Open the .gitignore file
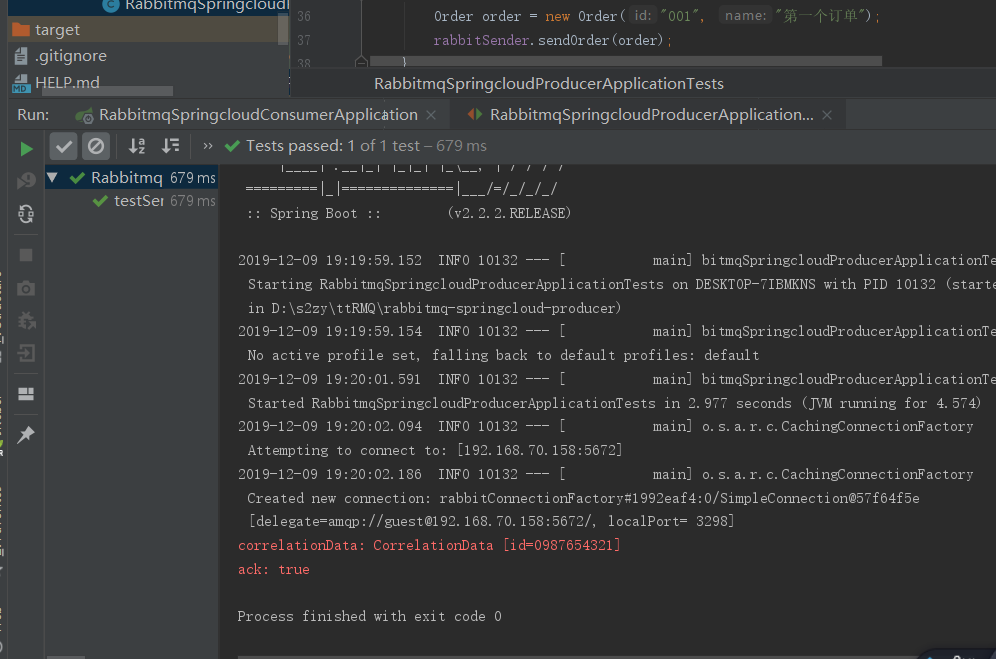996x659 pixels. (71, 56)
